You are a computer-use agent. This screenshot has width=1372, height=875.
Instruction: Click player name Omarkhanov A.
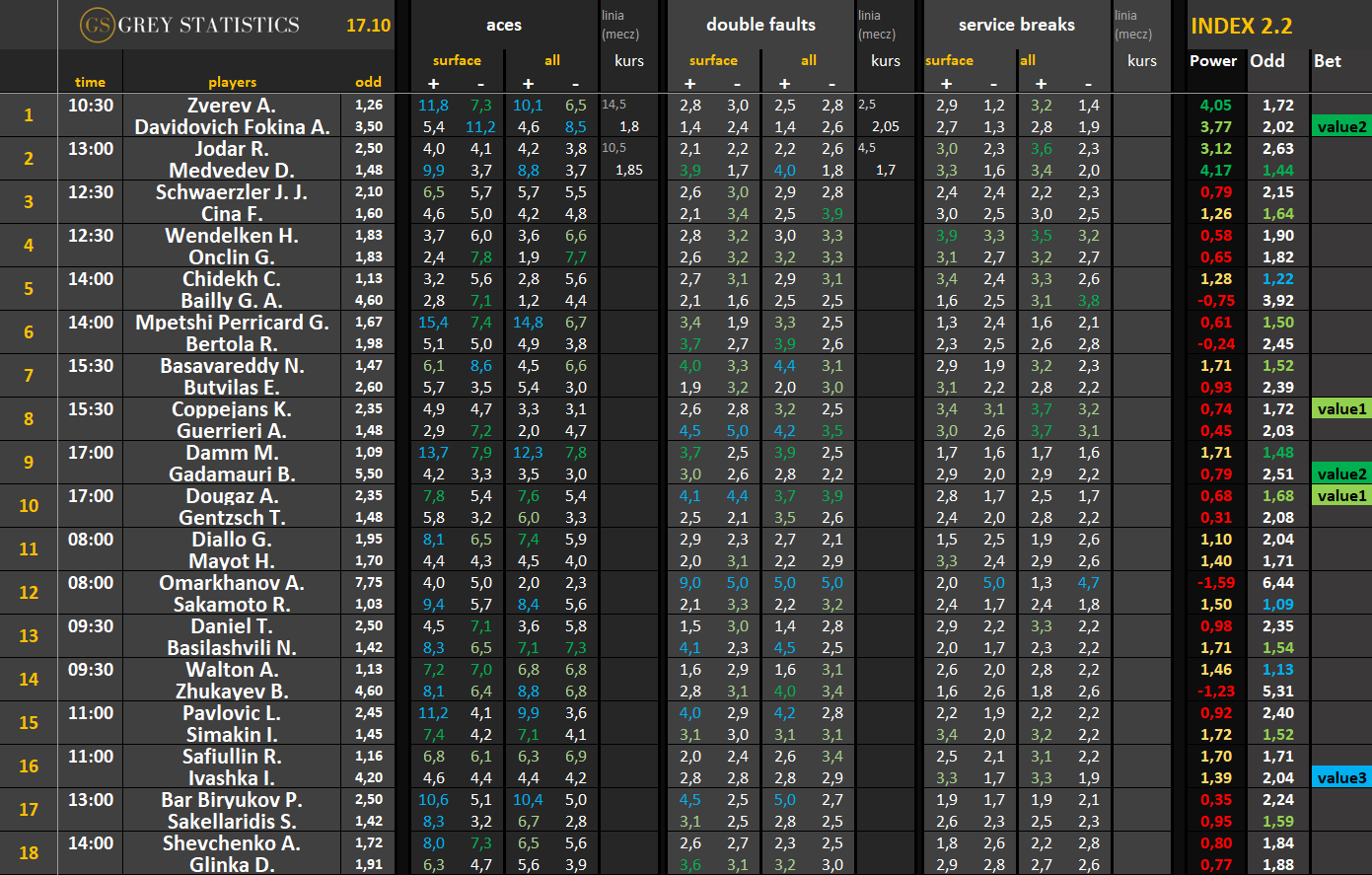click(233, 583)
